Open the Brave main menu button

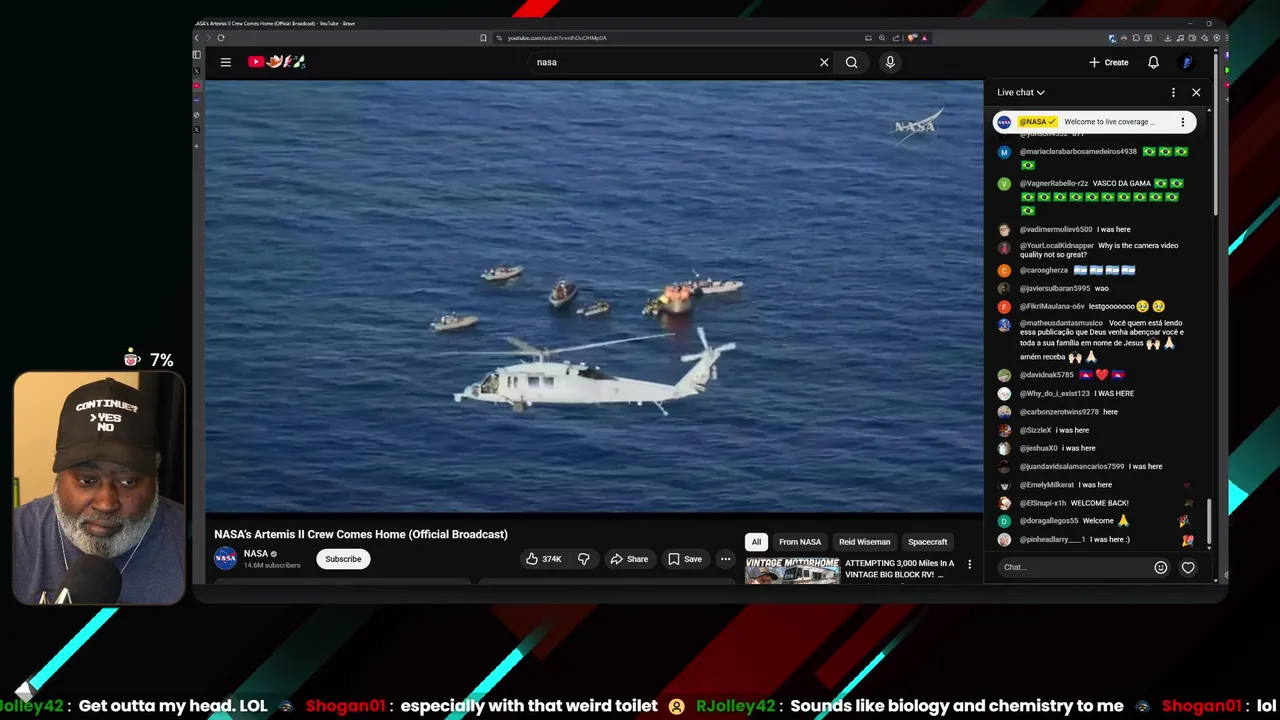[x=1227, y=38]
